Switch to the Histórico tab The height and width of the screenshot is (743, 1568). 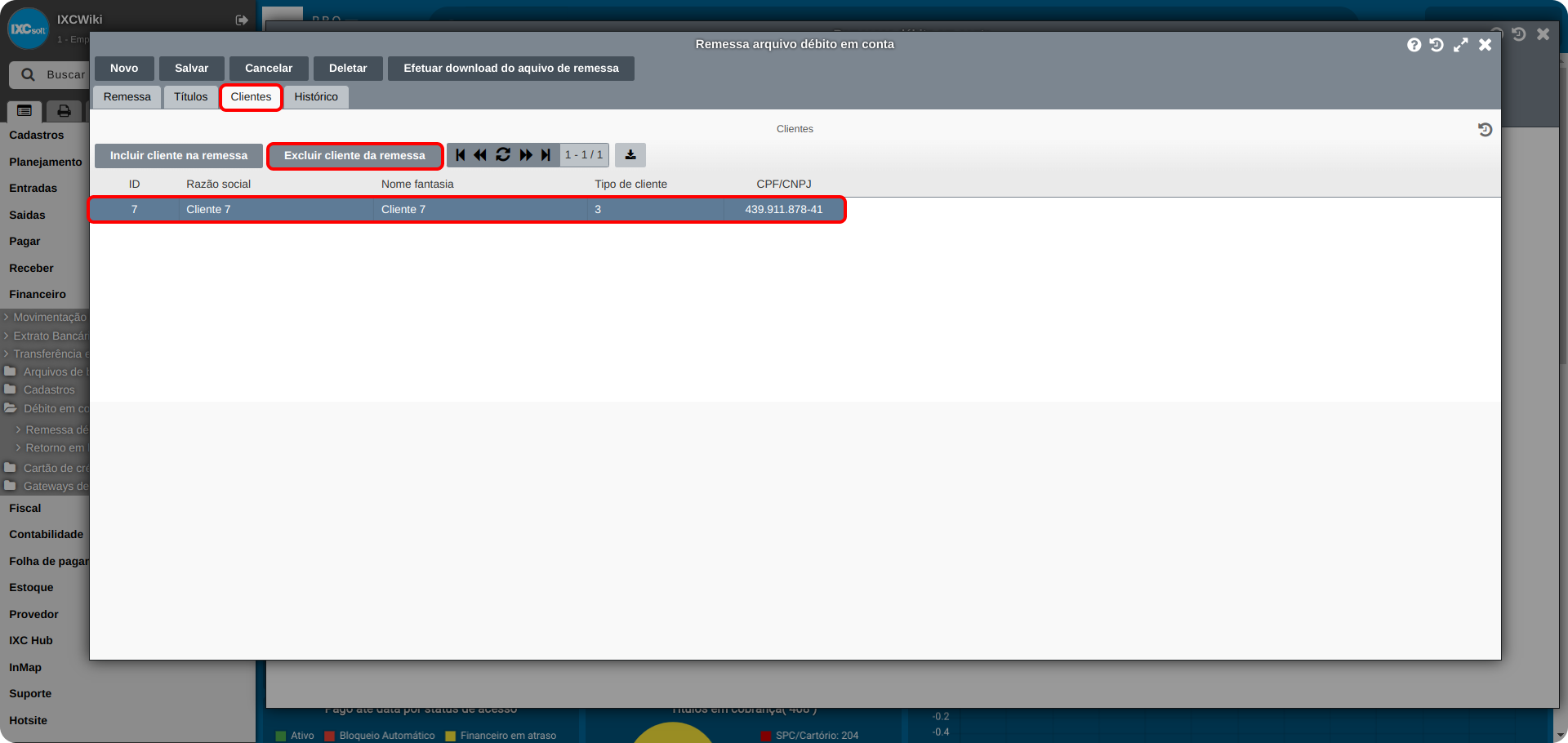(x=316, y=97)
